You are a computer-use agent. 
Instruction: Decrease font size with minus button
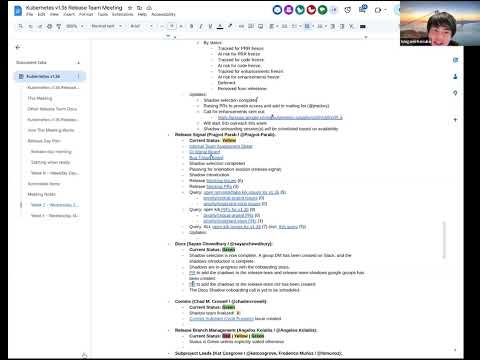click(x=162, y=26)
